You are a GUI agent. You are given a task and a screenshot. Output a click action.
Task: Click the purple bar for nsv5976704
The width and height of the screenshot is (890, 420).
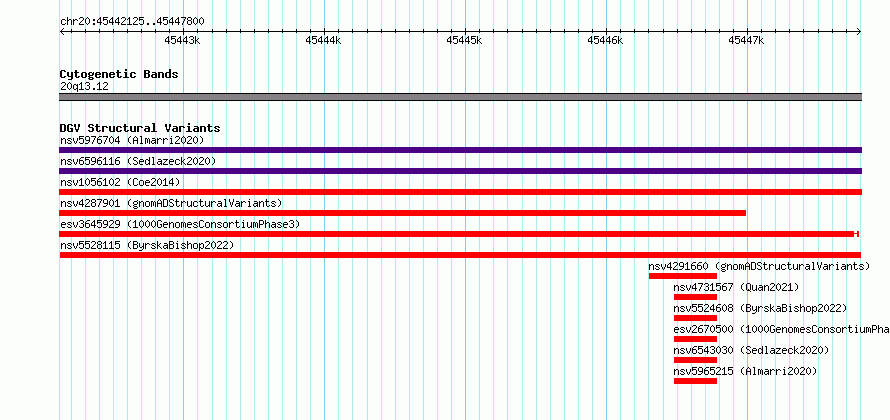click(460, 150)
